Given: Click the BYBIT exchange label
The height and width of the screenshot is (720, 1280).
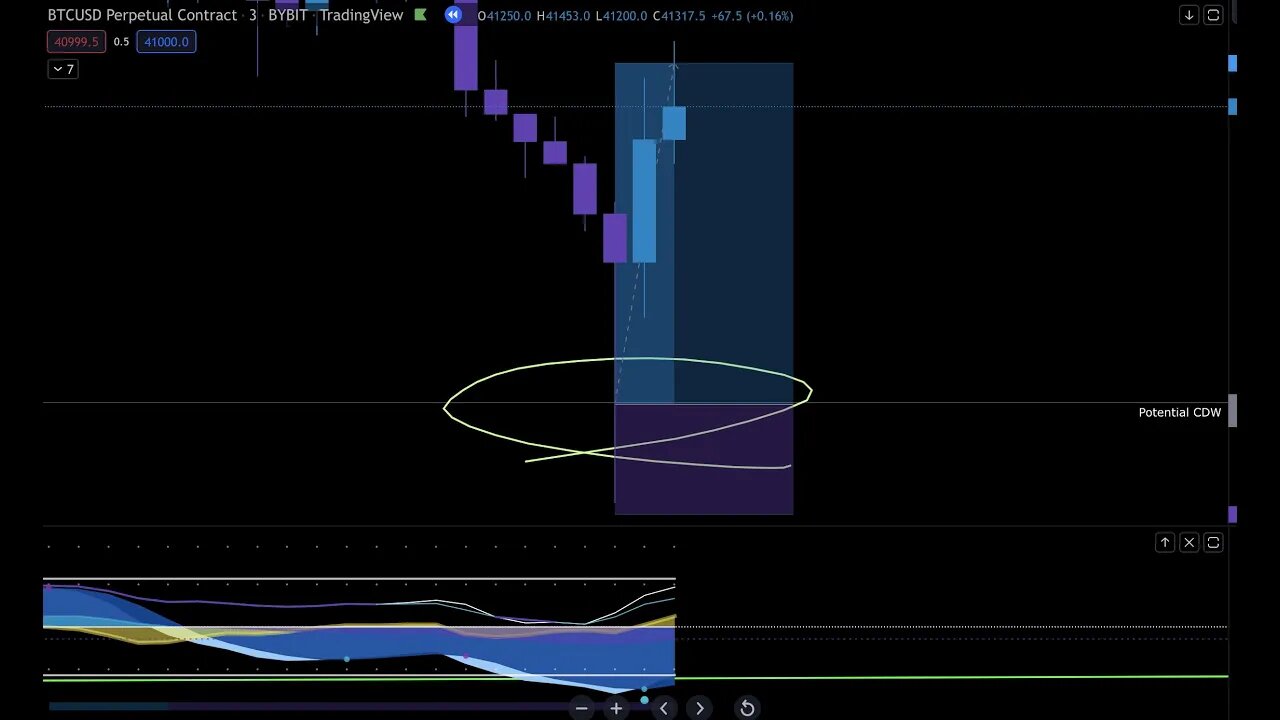Looking at the screenshot, I should point(288,15).
